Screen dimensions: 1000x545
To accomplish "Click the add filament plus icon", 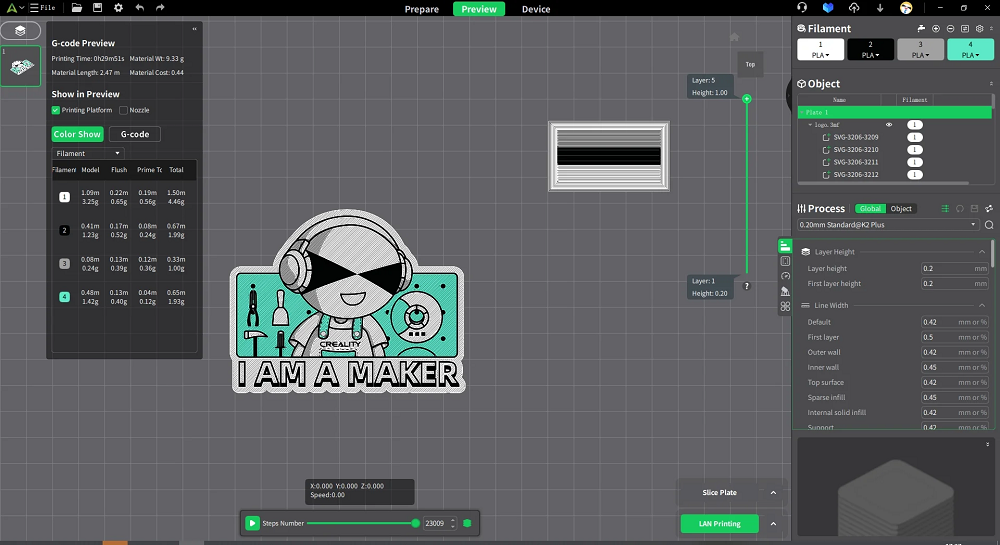I will click(936, 28).
